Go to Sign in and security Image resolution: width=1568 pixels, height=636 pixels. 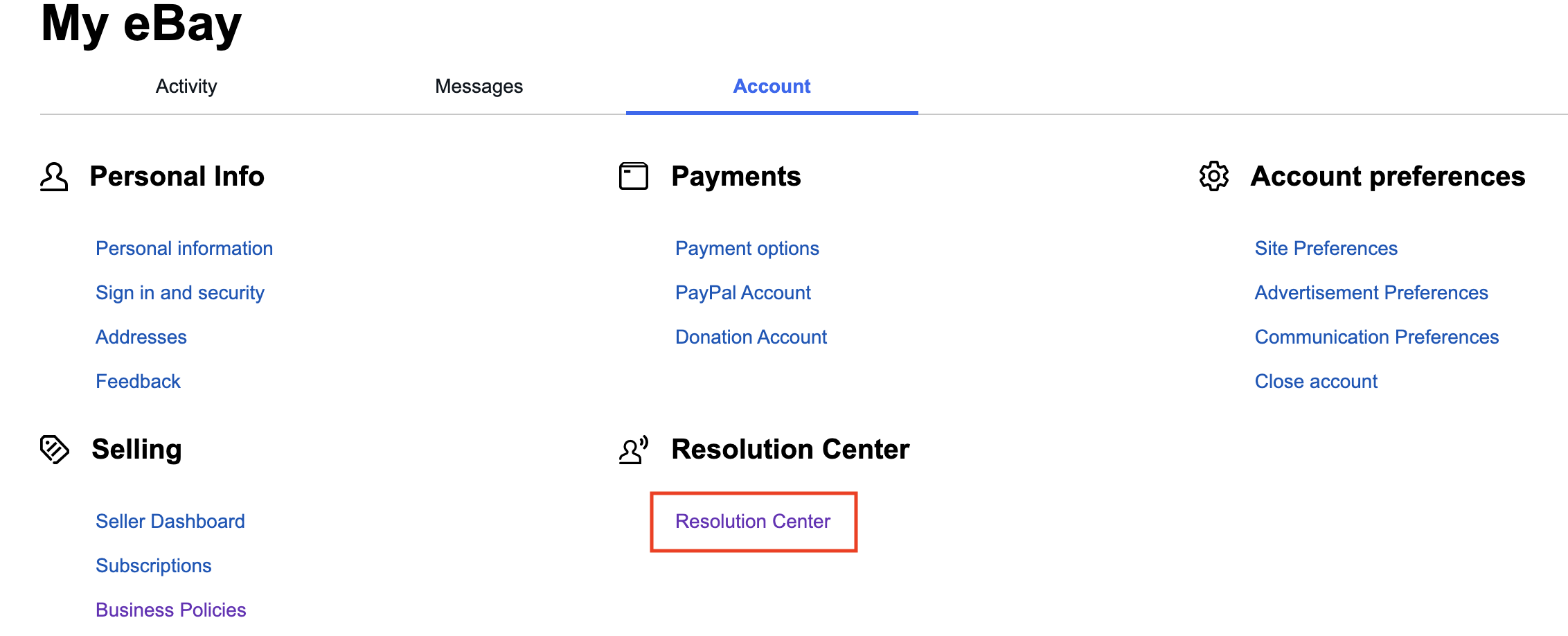(180, 292)
